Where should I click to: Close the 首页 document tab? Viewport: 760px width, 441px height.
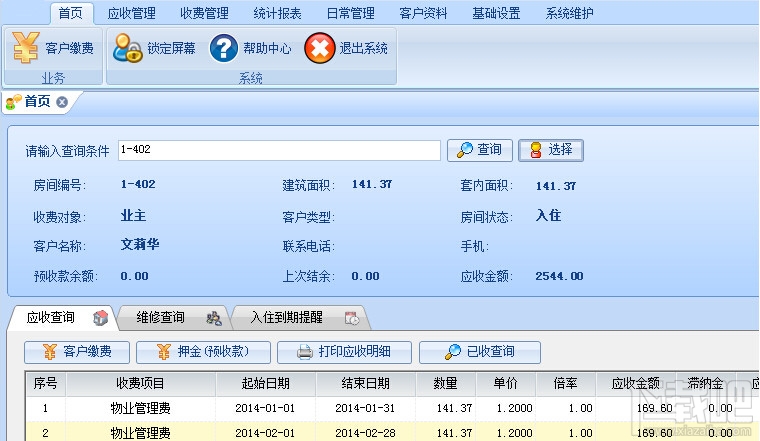click(x=62, y=102)
